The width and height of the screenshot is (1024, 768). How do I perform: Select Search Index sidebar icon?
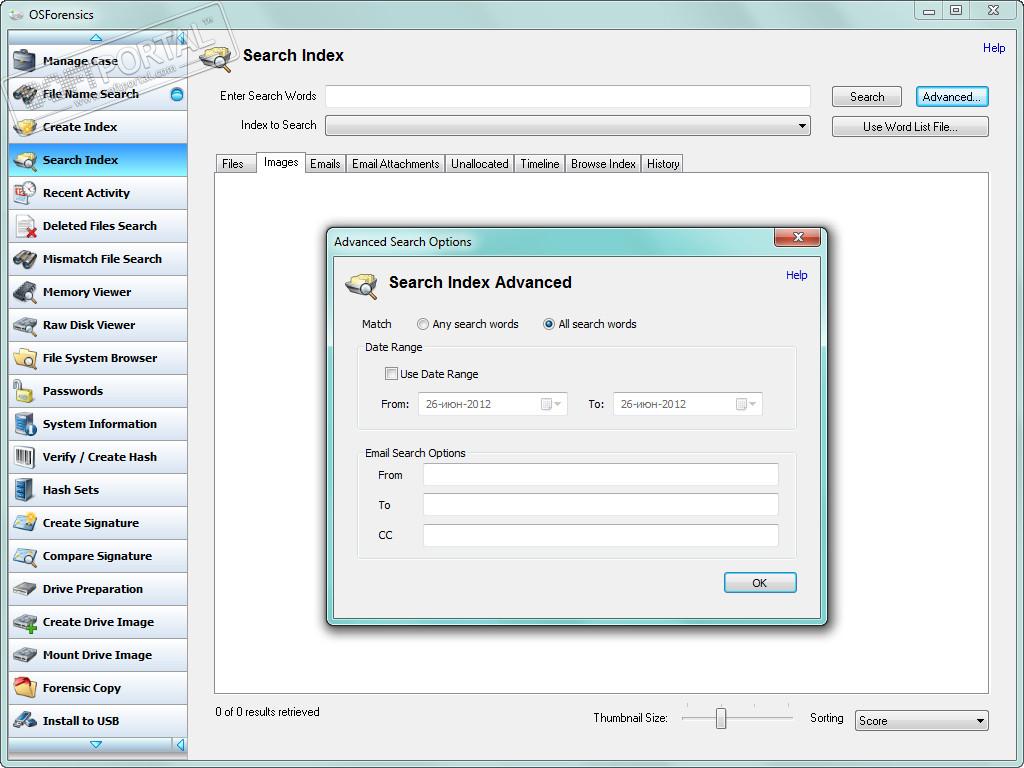(x=25, y=160)
